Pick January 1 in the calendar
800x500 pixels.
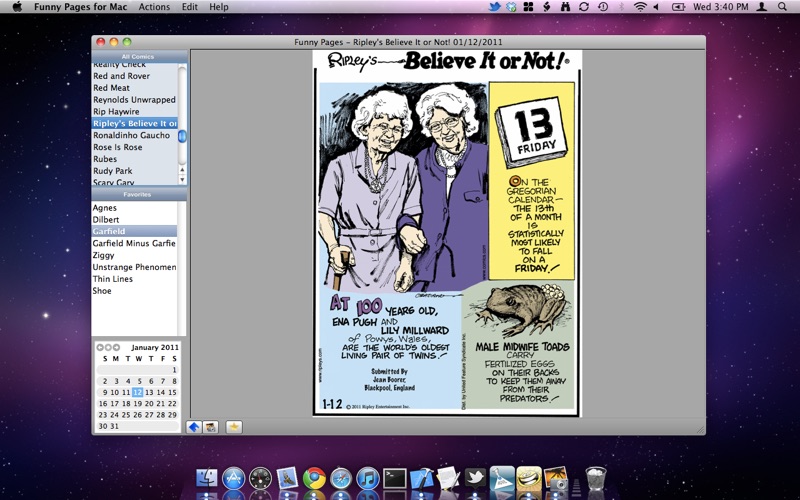click(x=174, y=370)
